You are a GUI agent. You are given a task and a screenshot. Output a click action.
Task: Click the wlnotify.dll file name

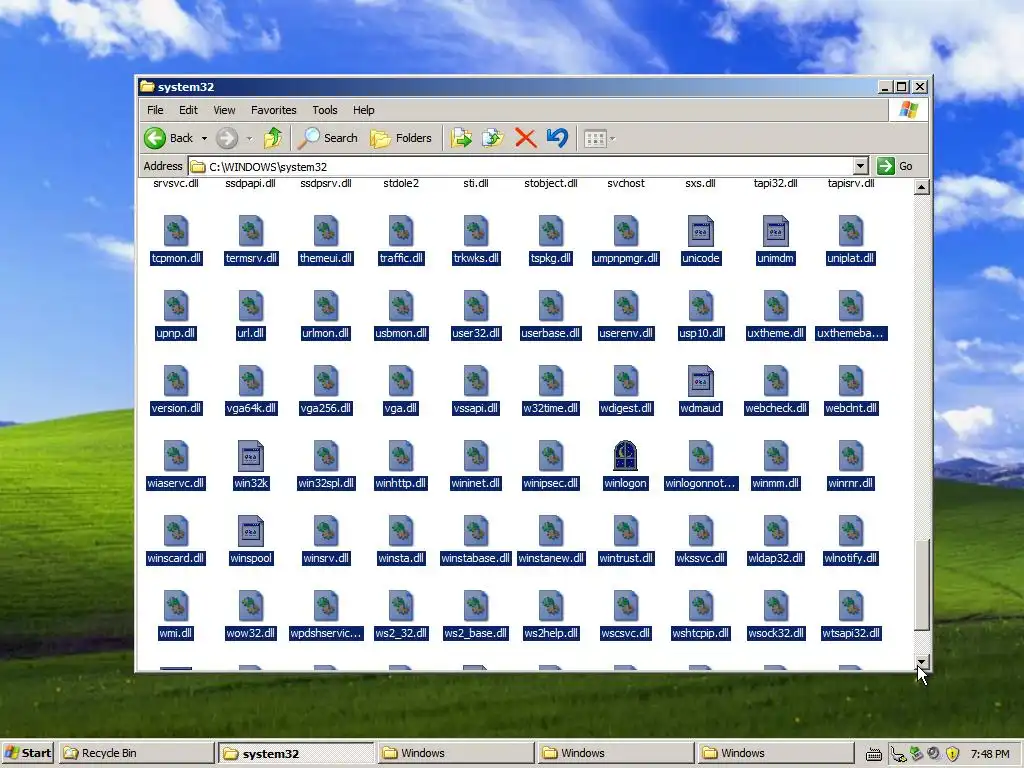(x=851, y=558)
